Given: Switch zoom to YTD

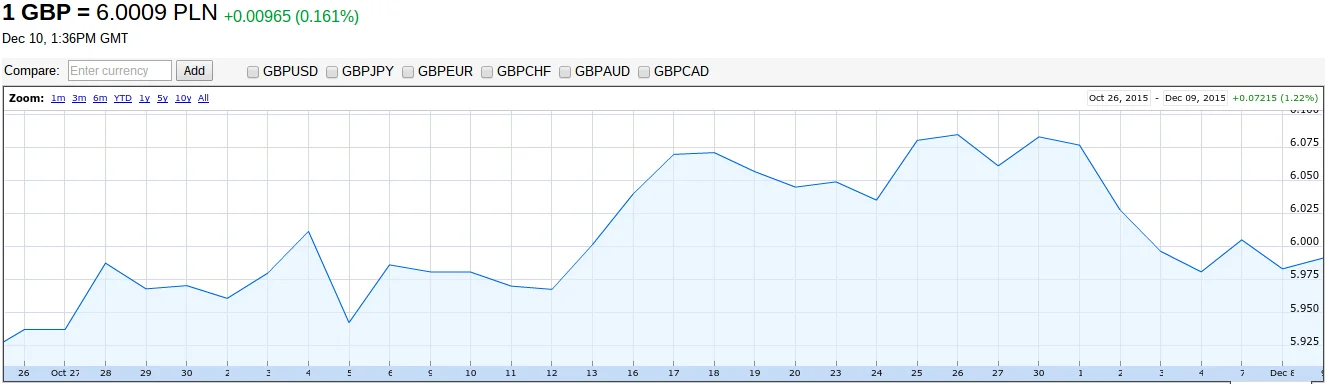Looking at the screenshot, I should point(122,99).
